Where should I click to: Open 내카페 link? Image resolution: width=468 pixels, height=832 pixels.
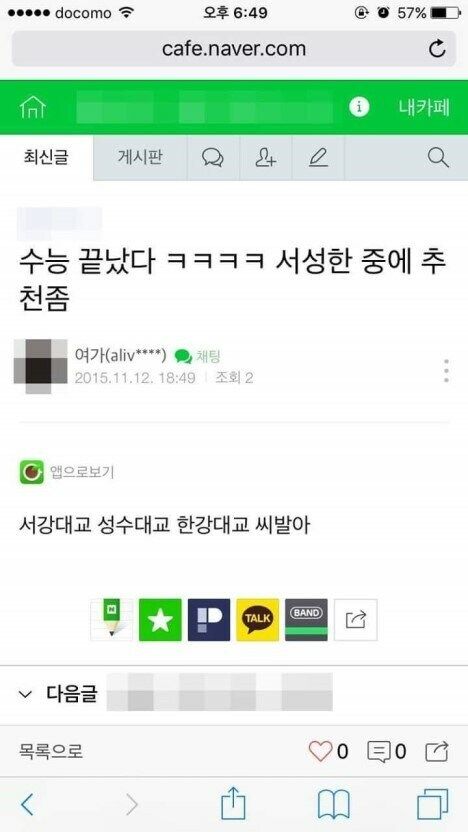point(424,108)
